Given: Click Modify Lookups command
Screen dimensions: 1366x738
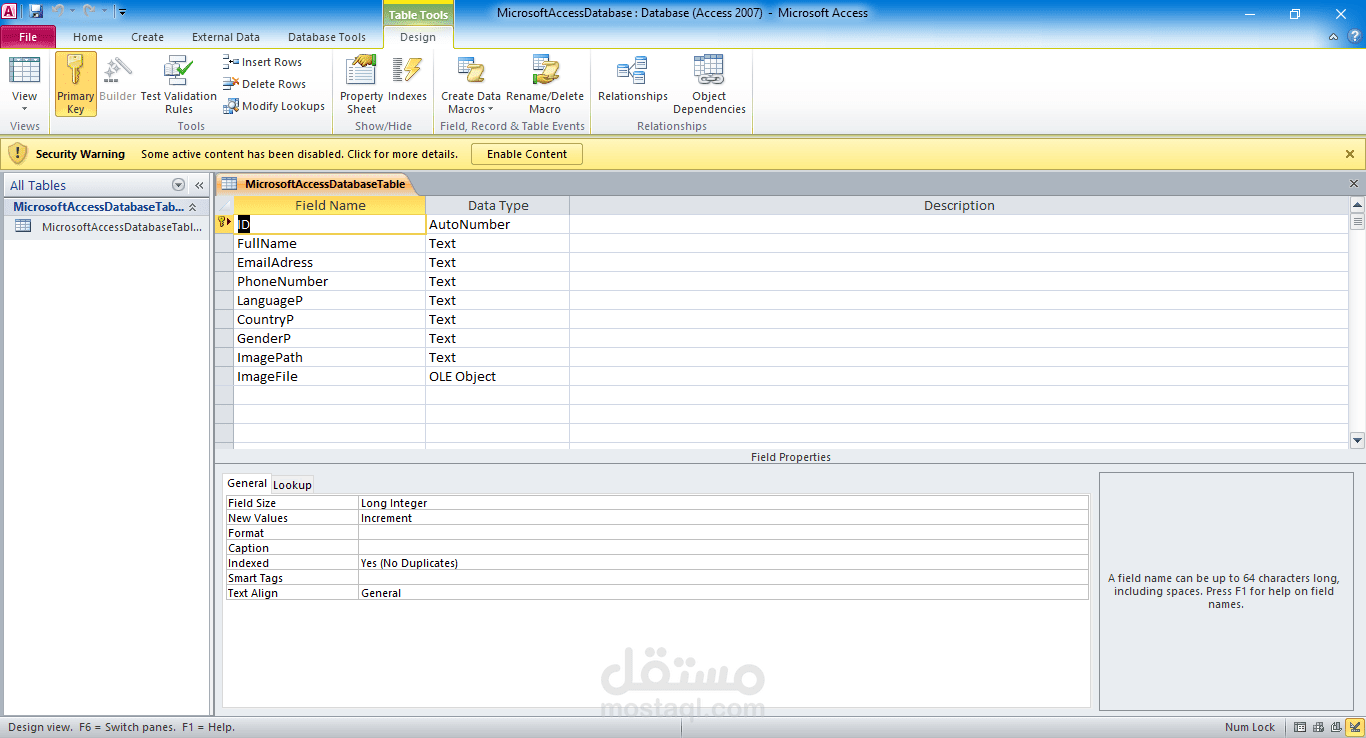Looking at the screenshot, I should coord(274,106).
